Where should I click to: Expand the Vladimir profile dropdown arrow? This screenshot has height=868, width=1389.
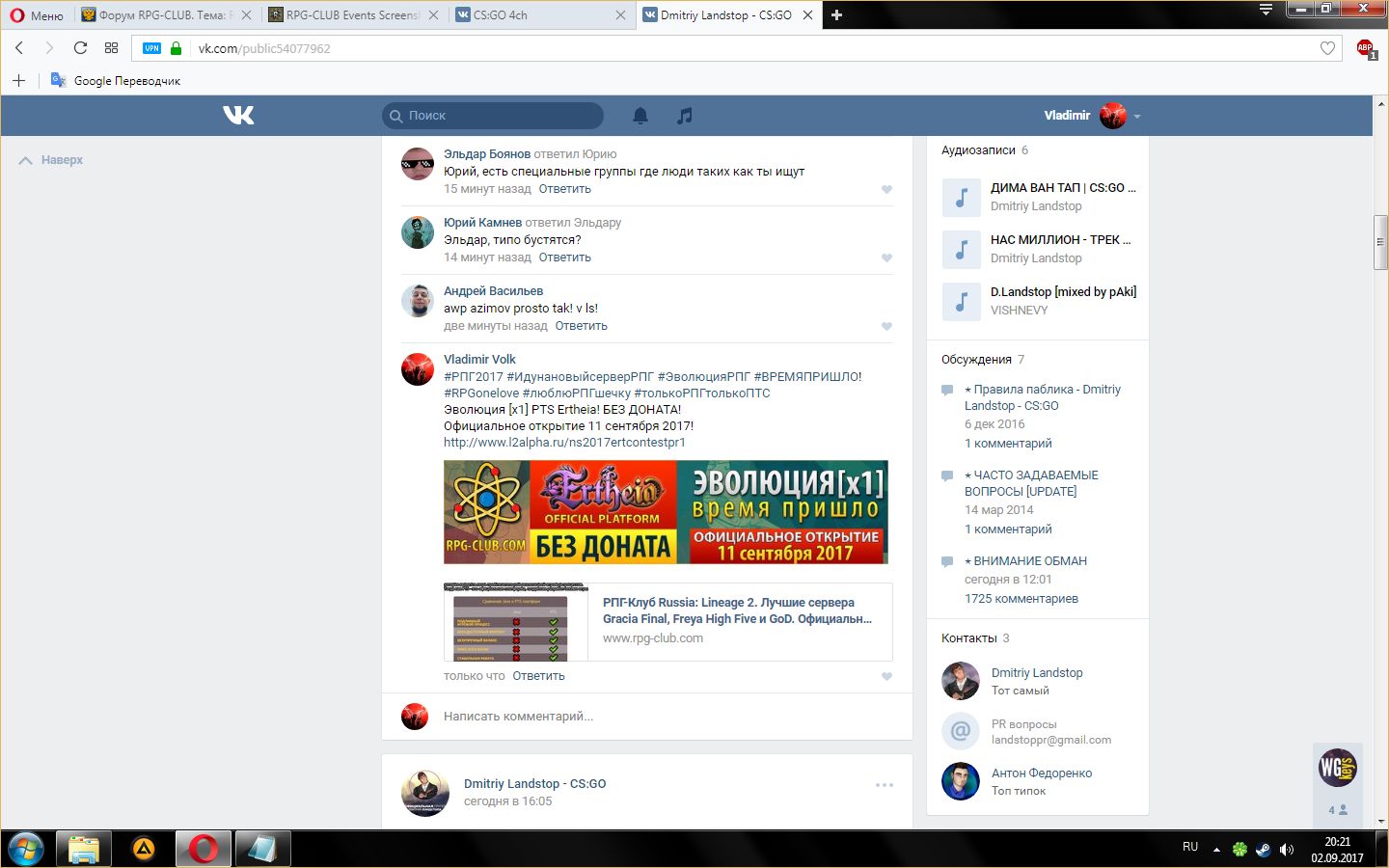pos(1137,116)
